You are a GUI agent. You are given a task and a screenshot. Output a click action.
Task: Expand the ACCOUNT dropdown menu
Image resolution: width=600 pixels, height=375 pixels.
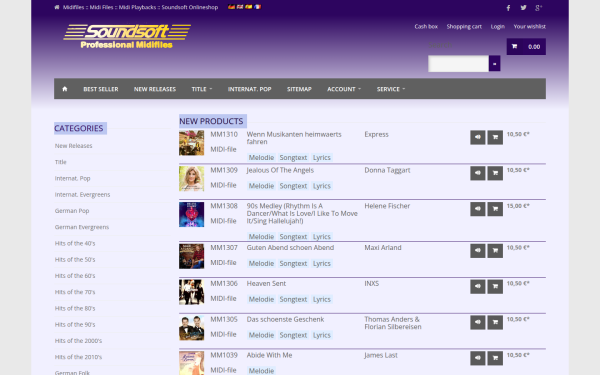[x=344, y=89]
